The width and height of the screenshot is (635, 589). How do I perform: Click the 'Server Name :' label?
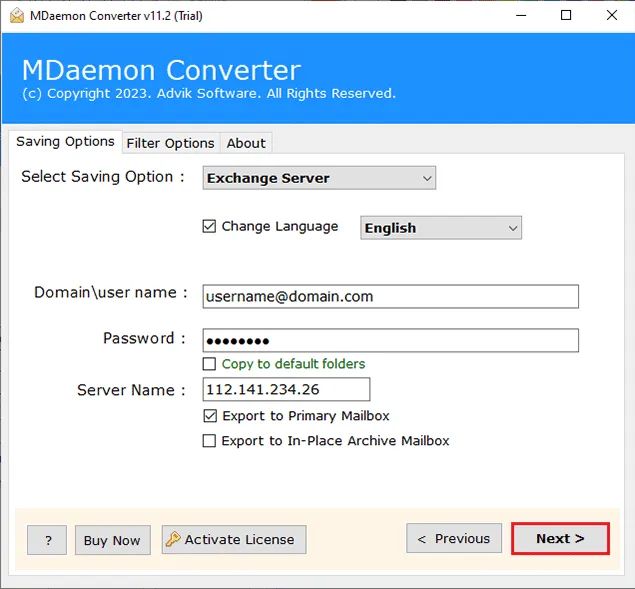tap(131, 390)
